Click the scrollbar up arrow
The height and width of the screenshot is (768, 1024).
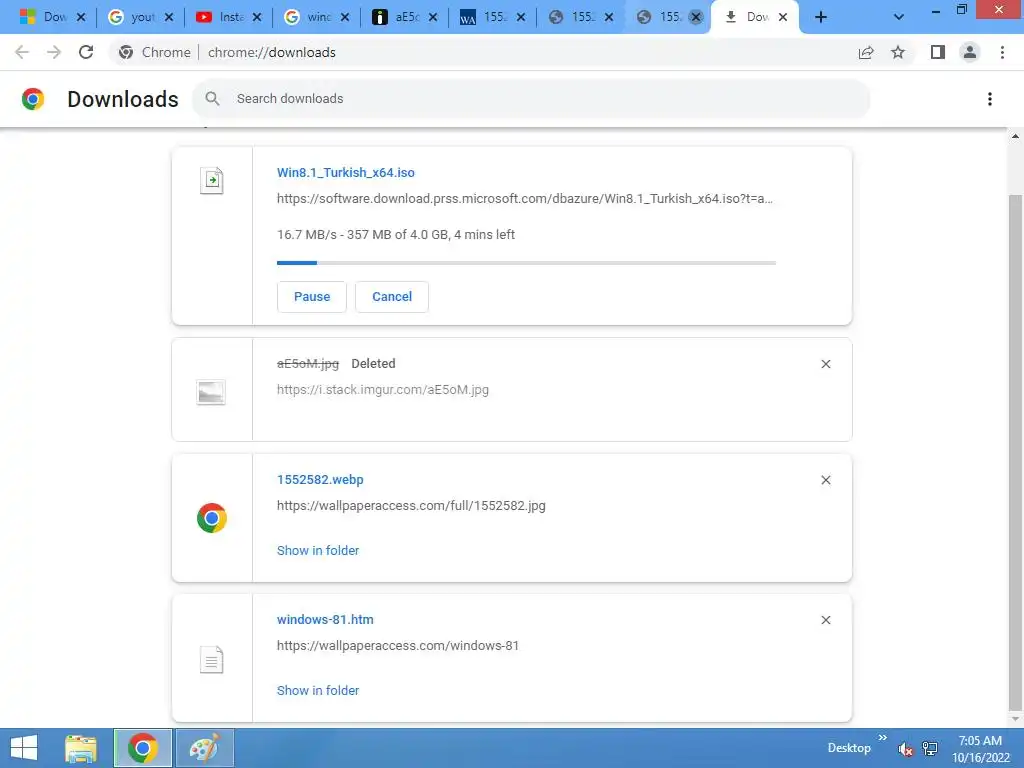coord(1015,136)
